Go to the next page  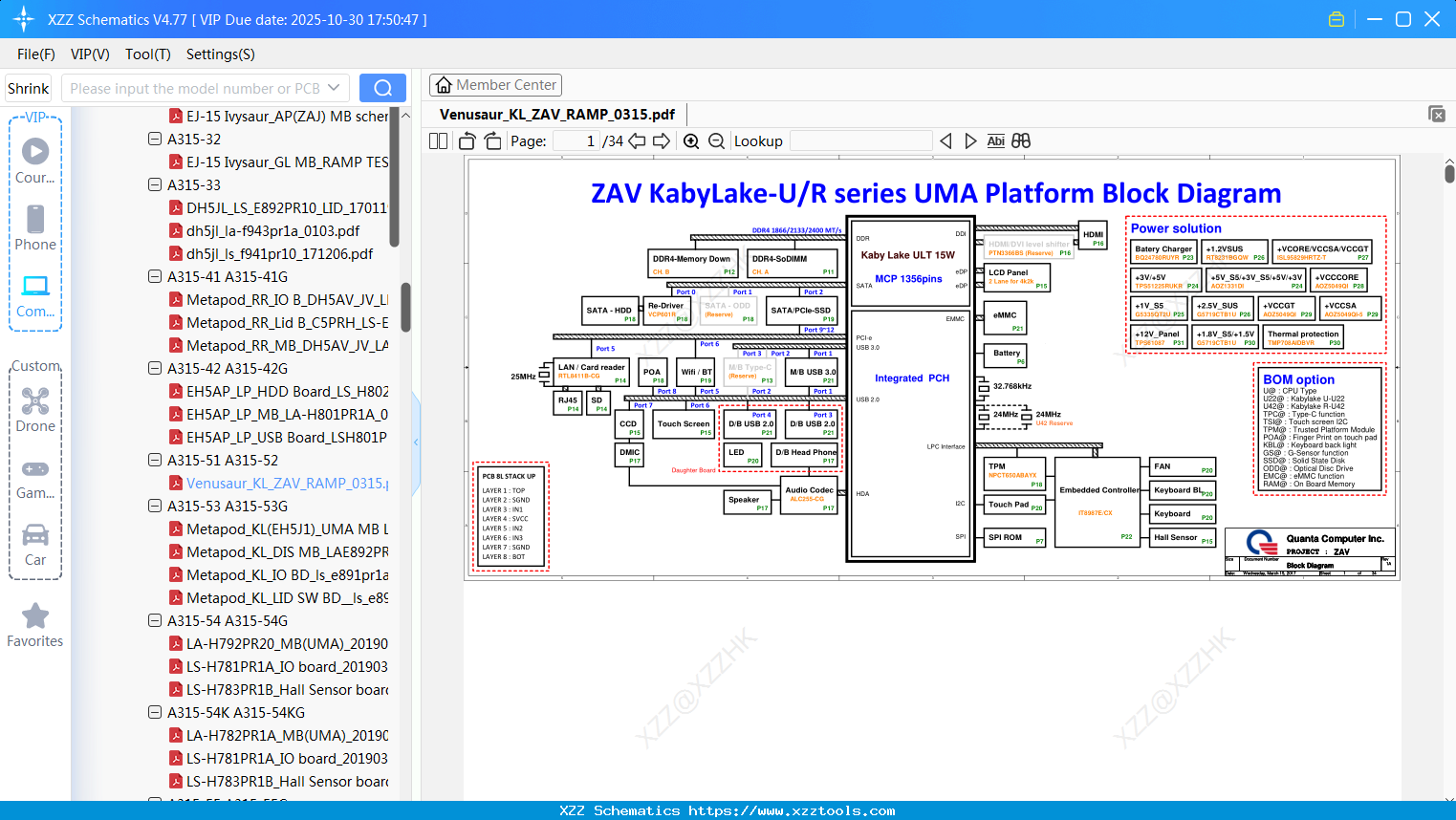coord(662,141)
